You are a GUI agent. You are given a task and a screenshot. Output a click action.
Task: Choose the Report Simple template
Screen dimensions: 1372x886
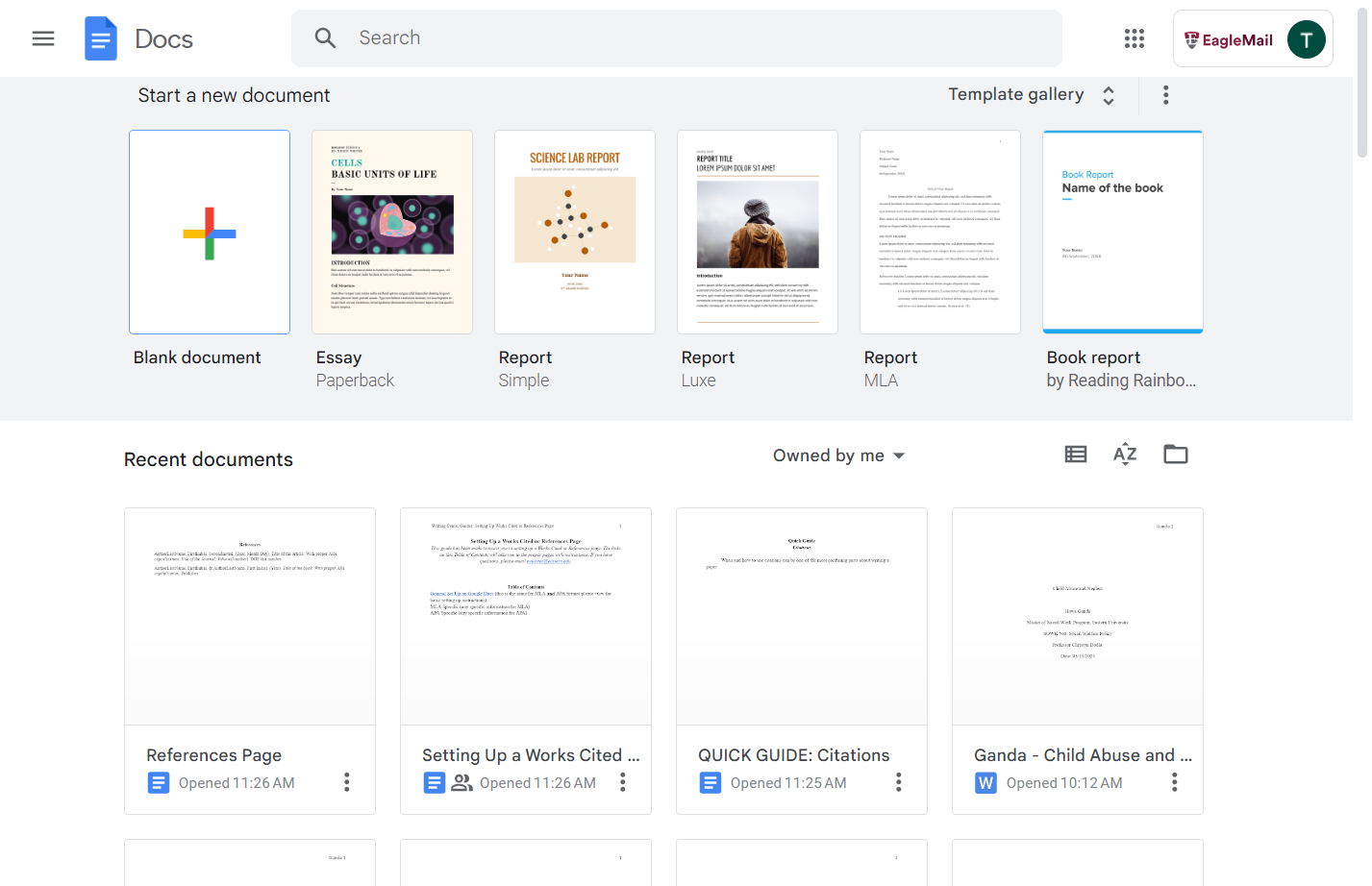pos(575,233)
